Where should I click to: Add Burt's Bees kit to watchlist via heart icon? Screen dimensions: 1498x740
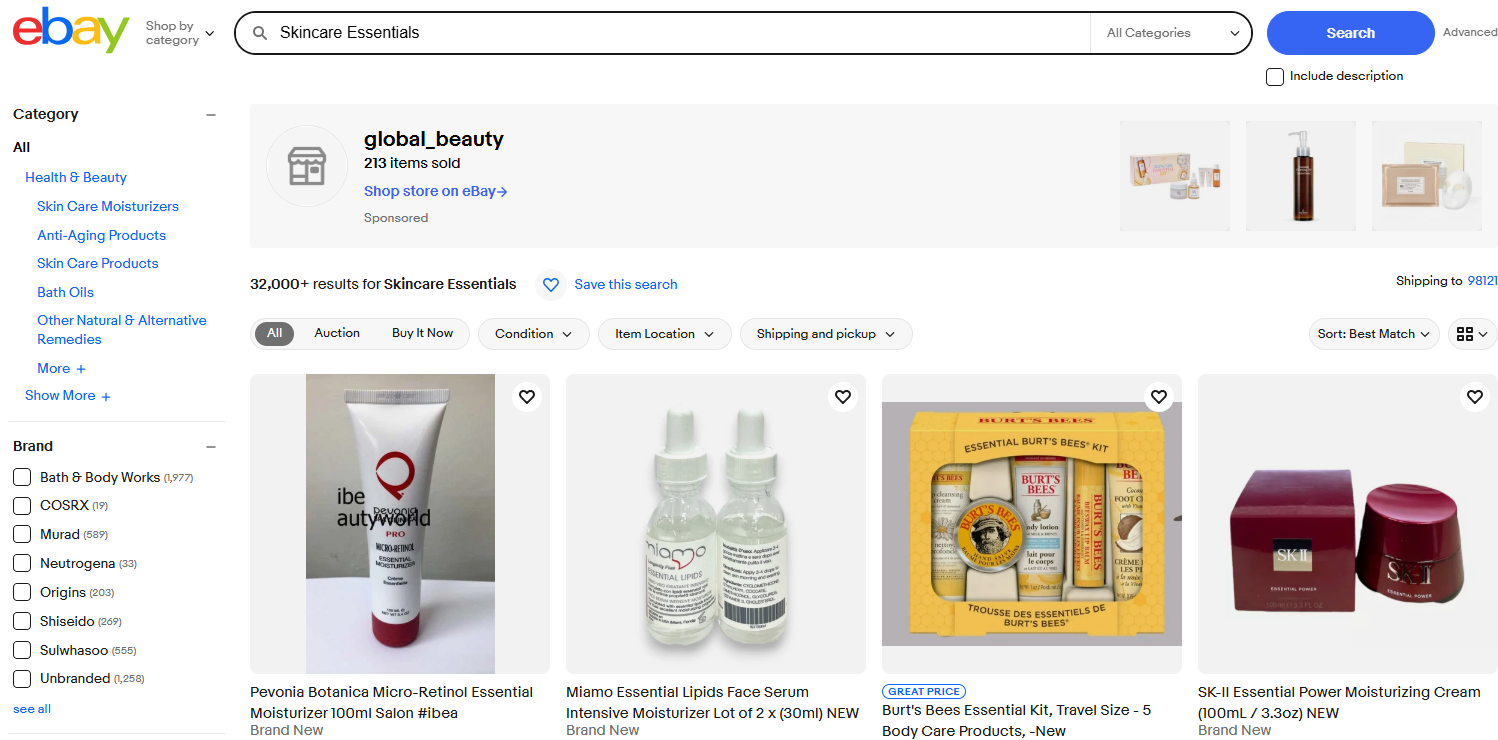click(1159, 397)
